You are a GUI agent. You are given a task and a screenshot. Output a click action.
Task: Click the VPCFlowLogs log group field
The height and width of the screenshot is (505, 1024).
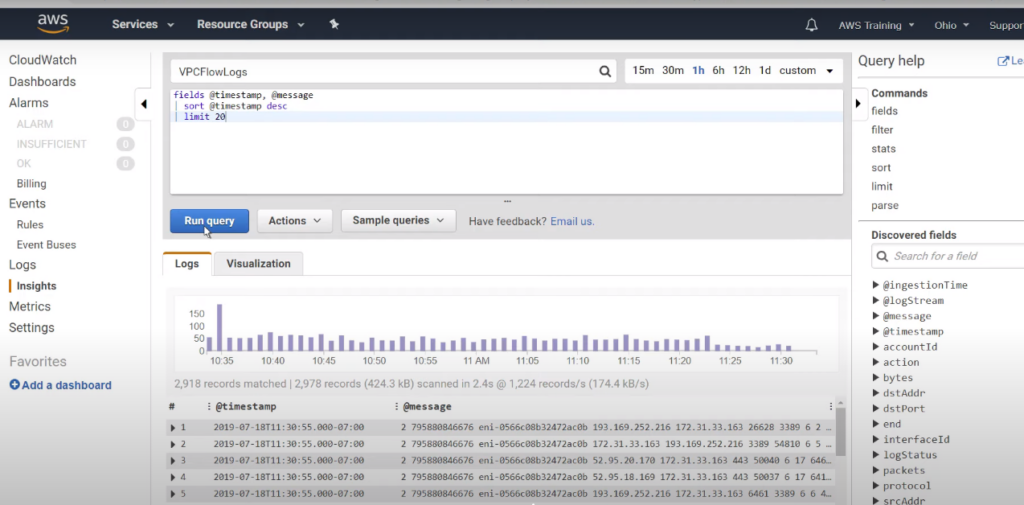click(393, 72)
